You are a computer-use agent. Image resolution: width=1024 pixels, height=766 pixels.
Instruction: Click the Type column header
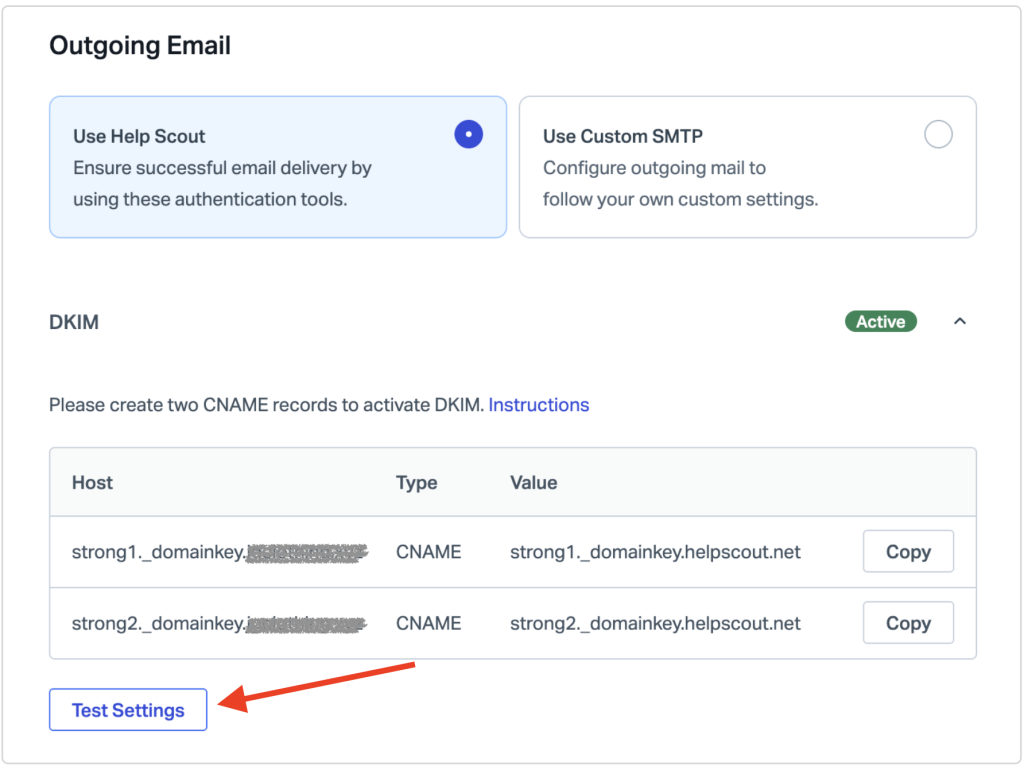coord(416,482)
